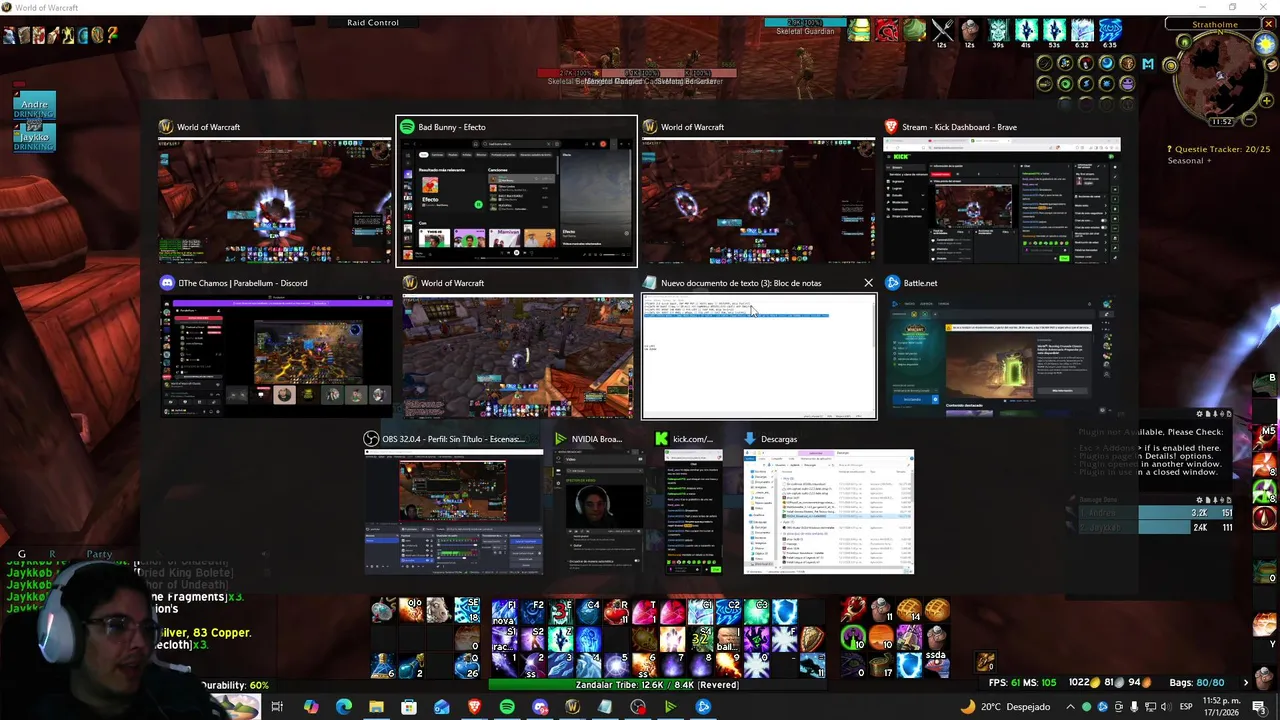Use the action button labeled ojo
1280x720 pixels.
(412, 610)
